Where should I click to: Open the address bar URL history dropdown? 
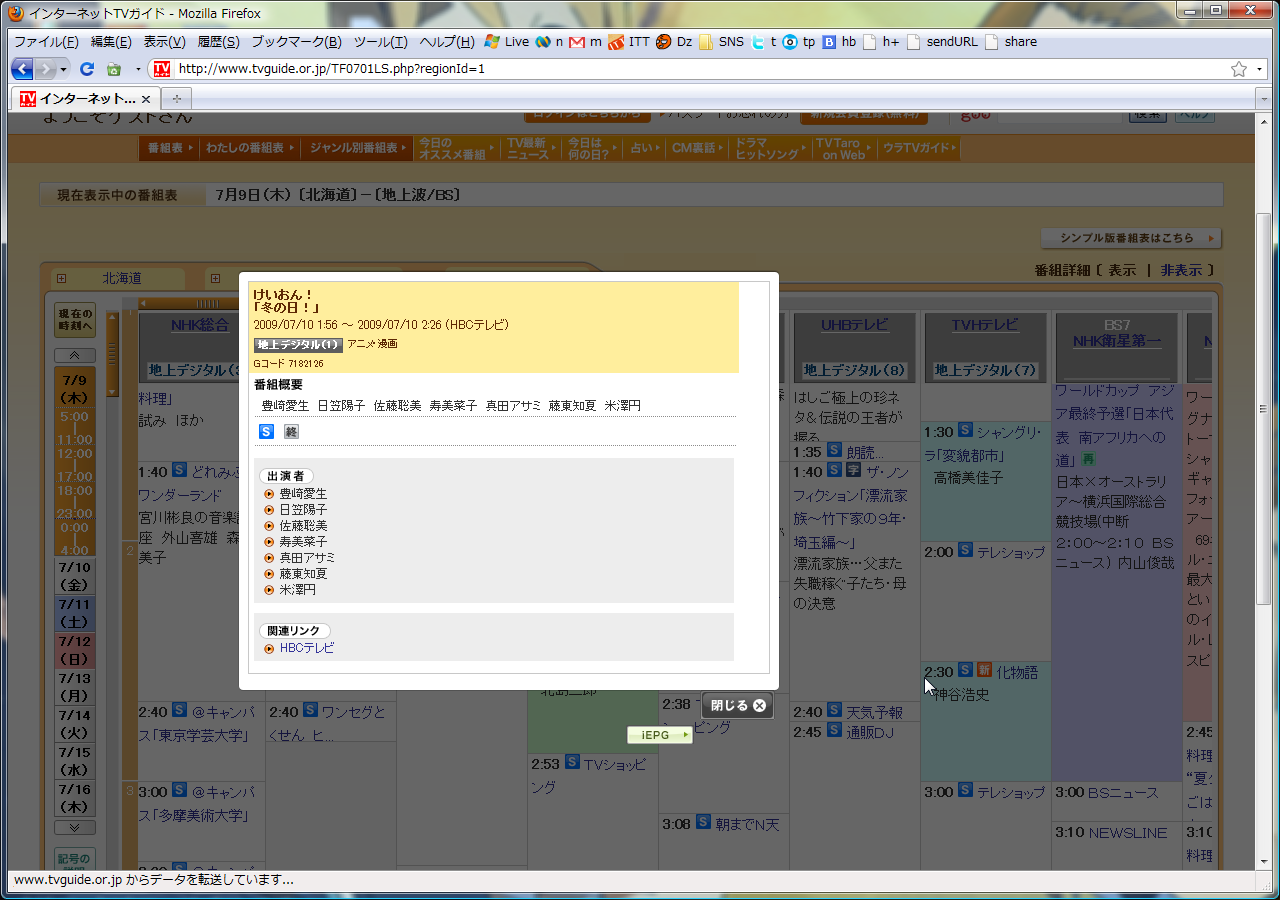click(1261, 69)
